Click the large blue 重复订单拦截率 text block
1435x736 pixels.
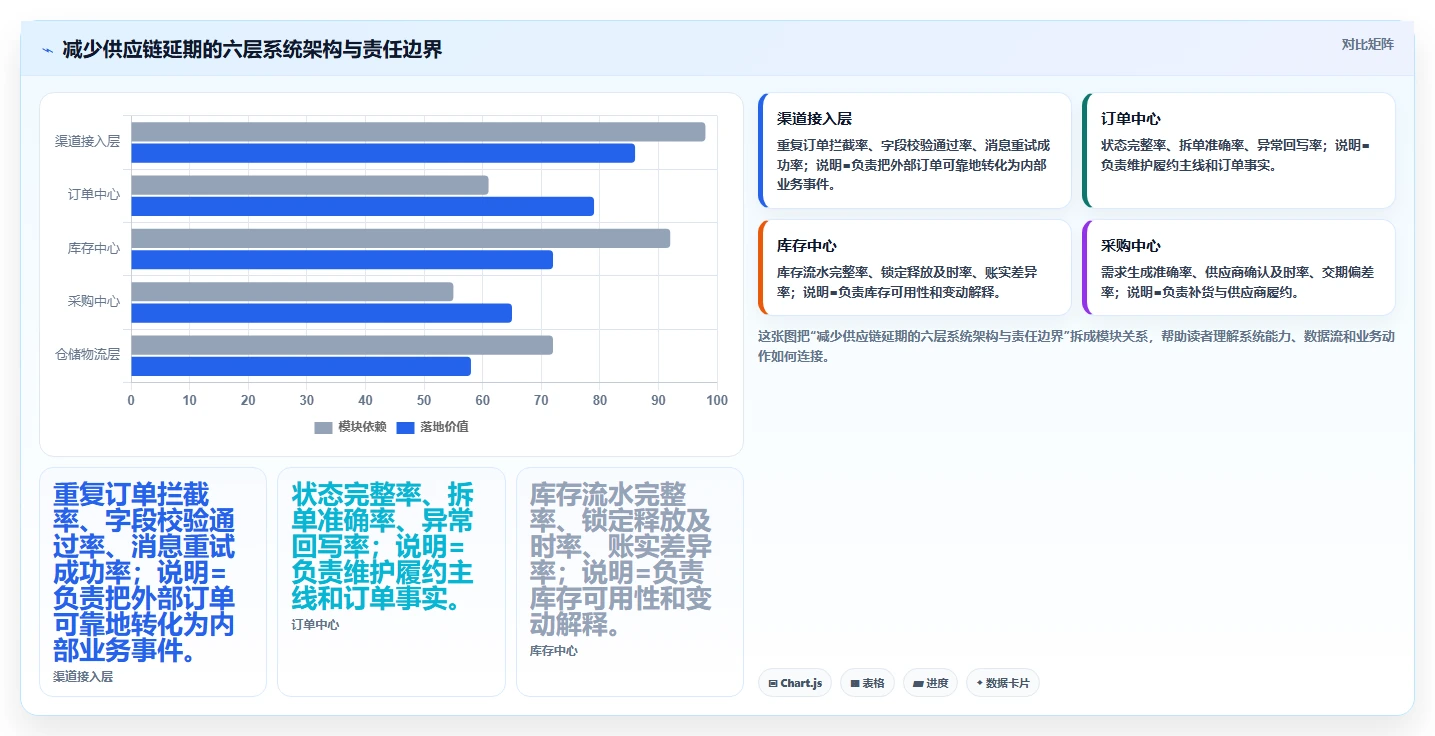[x=144, y=573]
